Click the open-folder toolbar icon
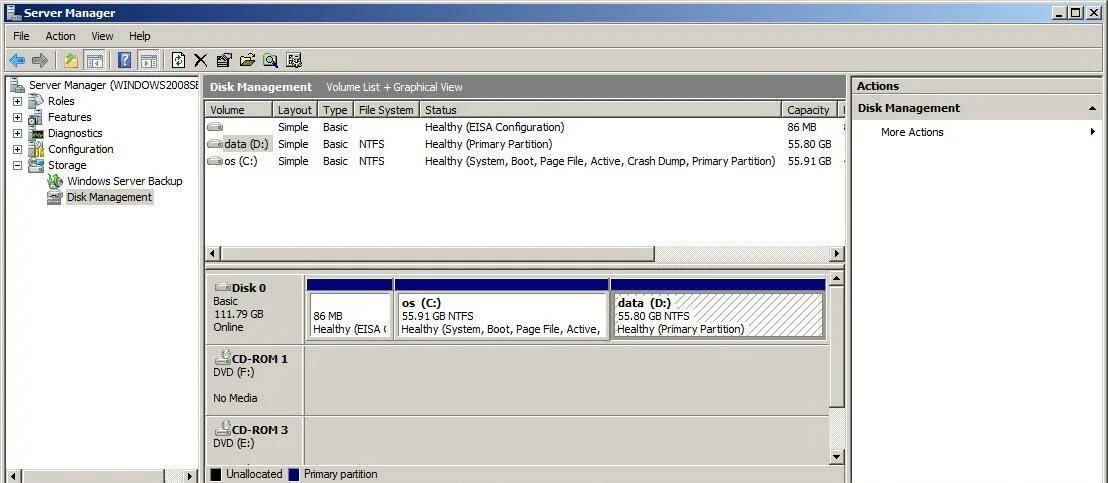The height and width of the screenshot is (483, 1108). [247, 61]
